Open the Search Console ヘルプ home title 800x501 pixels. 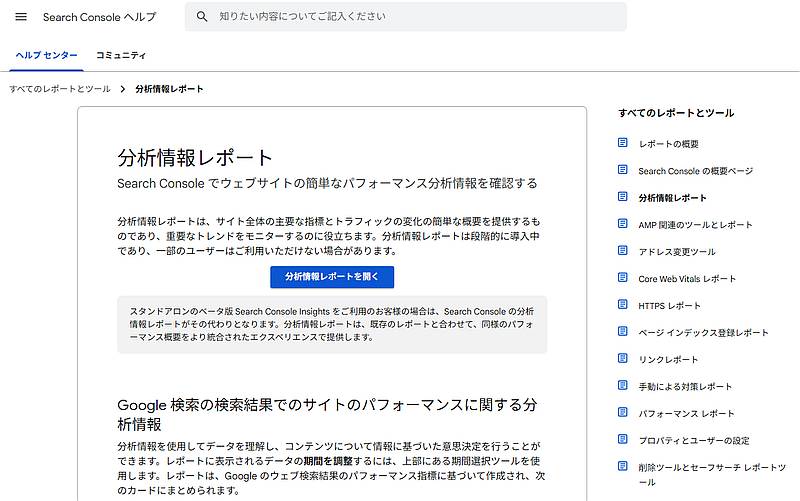tap(99, 17)
